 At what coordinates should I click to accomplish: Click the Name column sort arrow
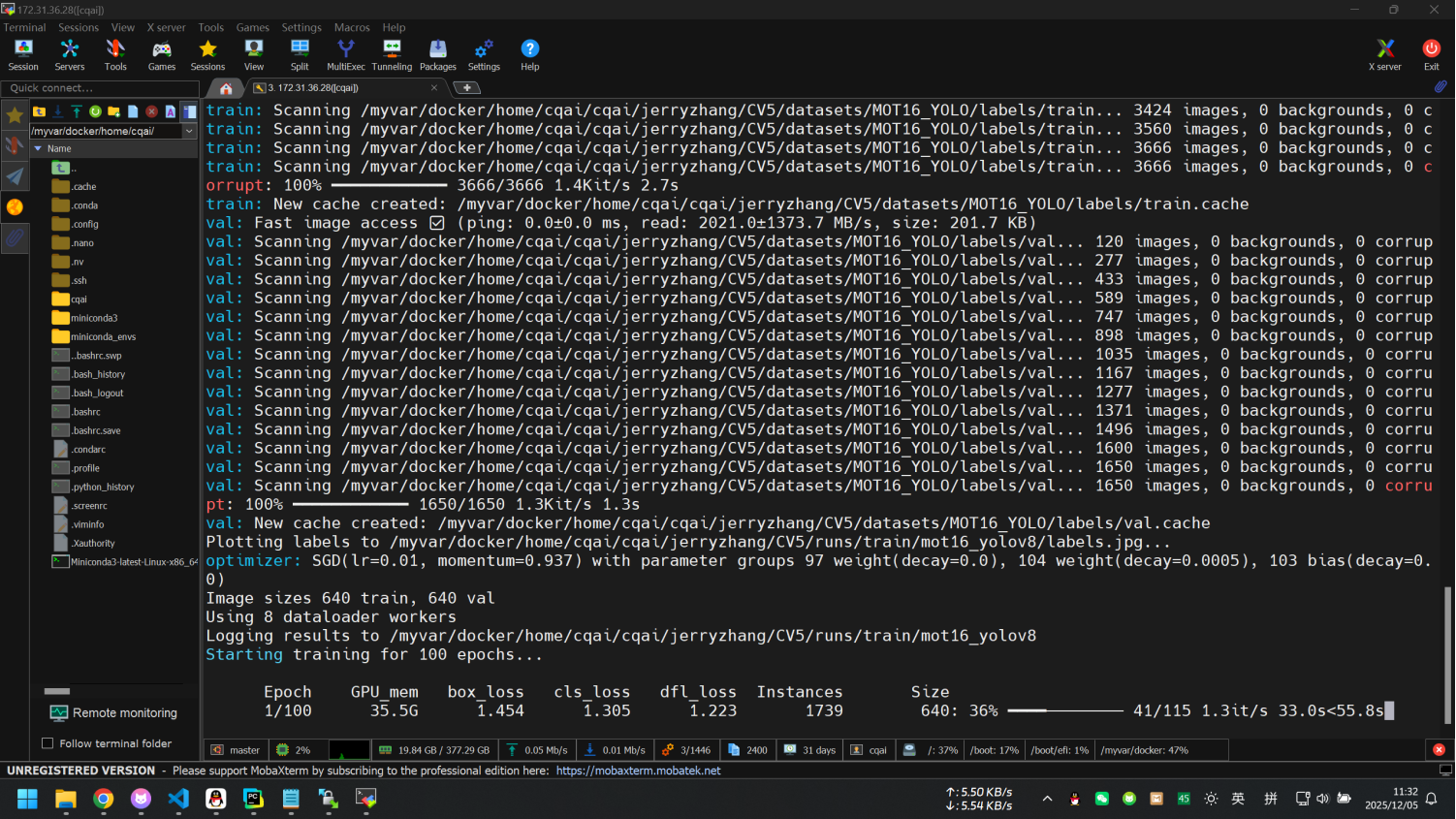coord(38,148)
